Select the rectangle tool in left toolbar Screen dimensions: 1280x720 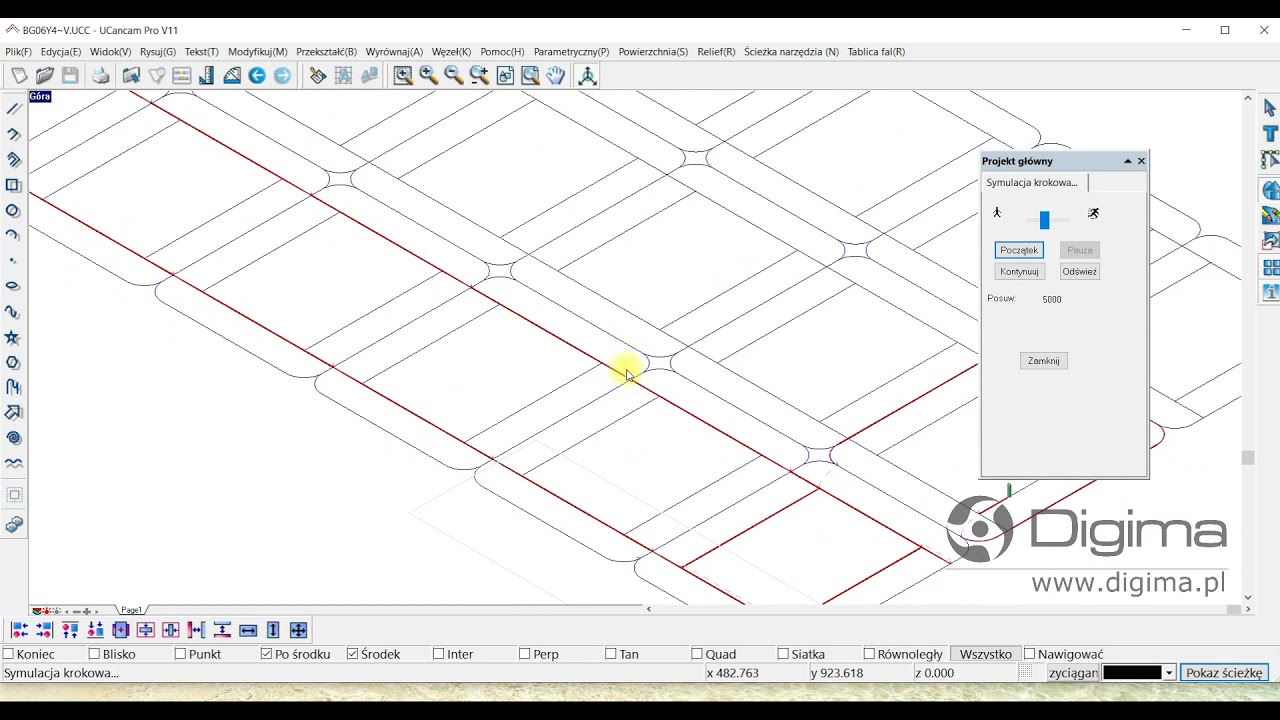point(14,185)
